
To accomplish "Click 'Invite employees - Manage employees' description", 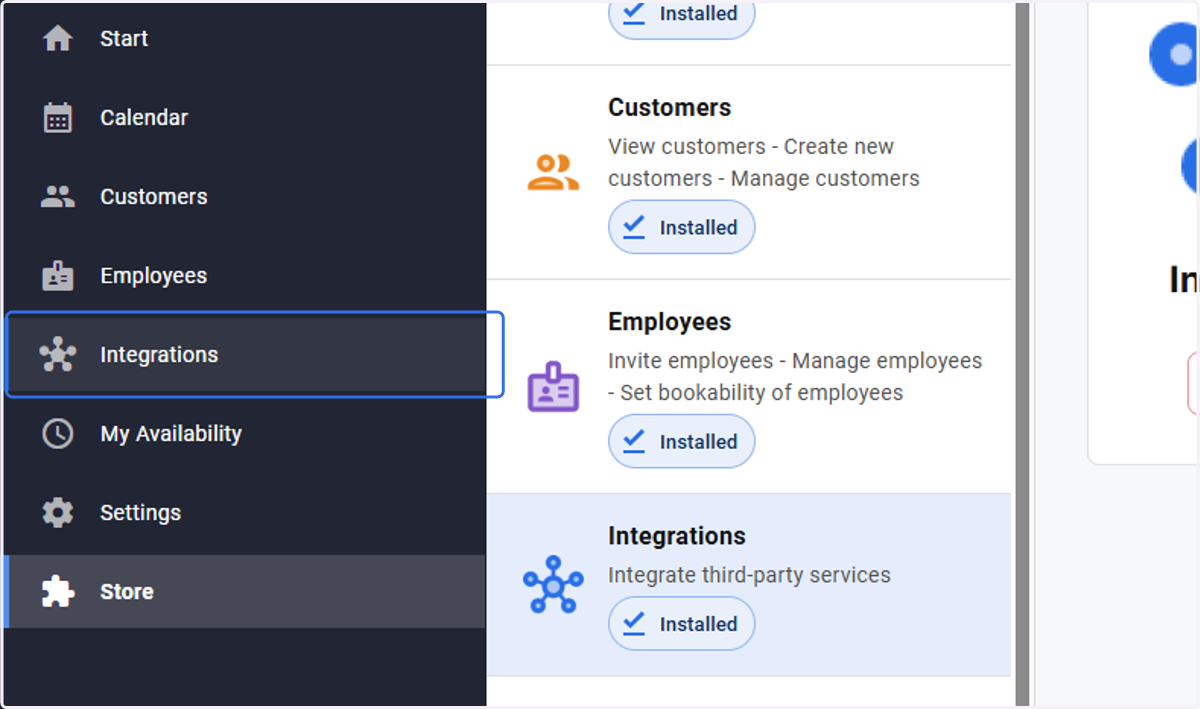I will pos(795,377).
